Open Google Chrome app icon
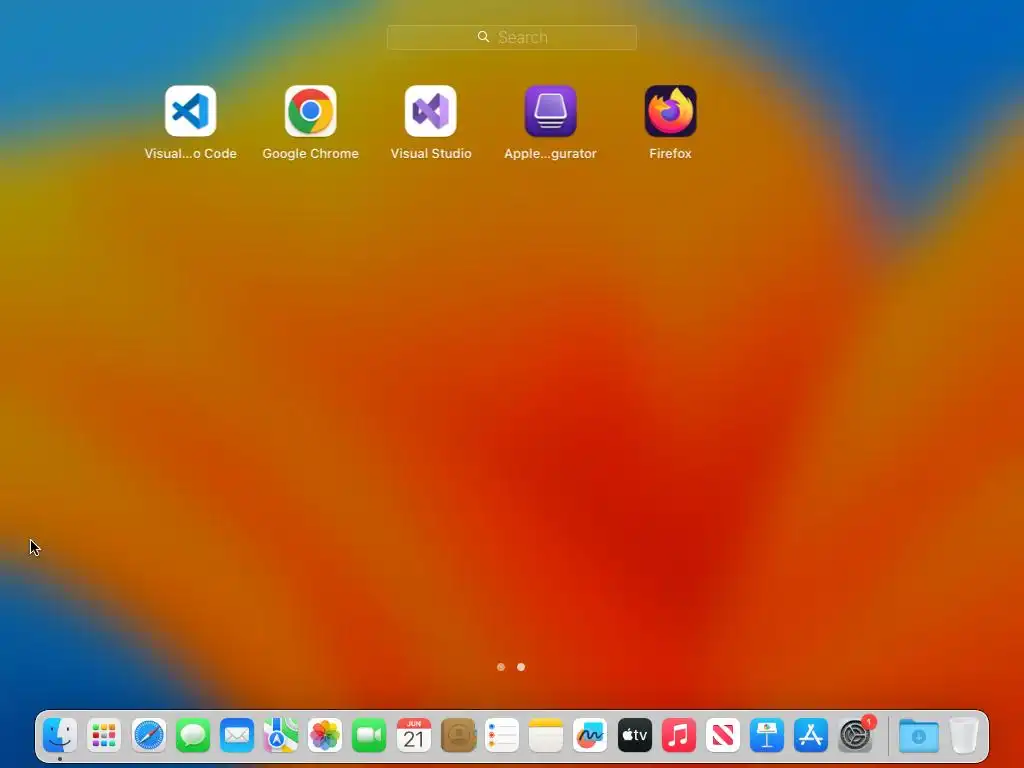 coord(310,111)
